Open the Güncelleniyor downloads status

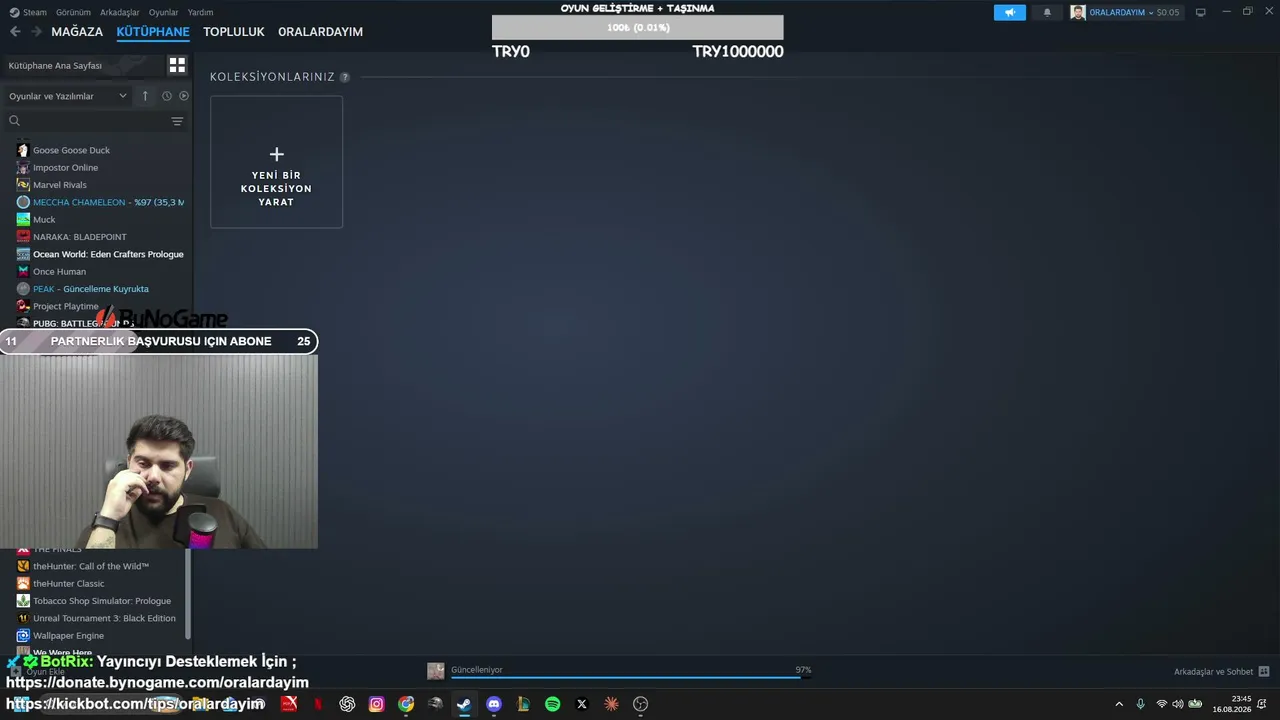pos(476,670)
